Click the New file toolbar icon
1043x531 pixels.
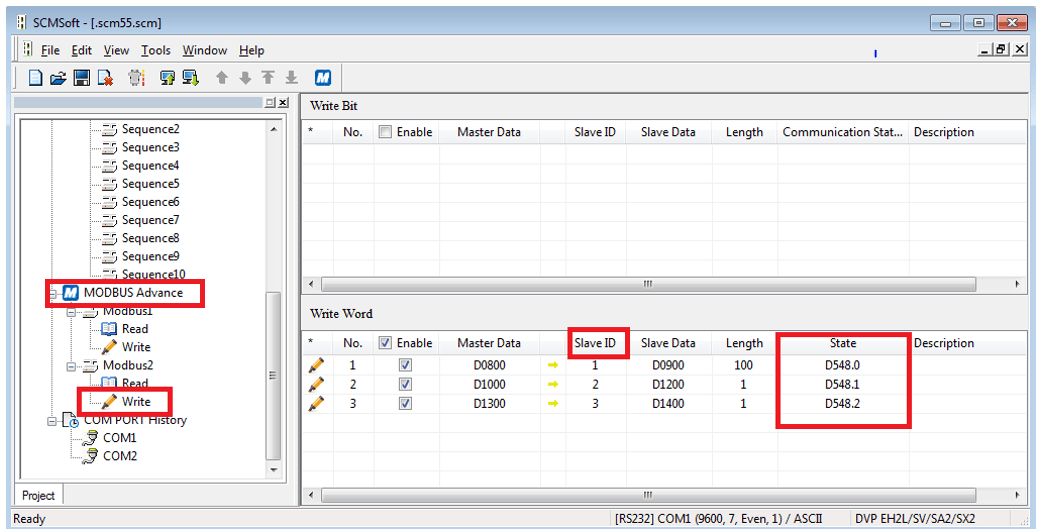coord(35,78)
